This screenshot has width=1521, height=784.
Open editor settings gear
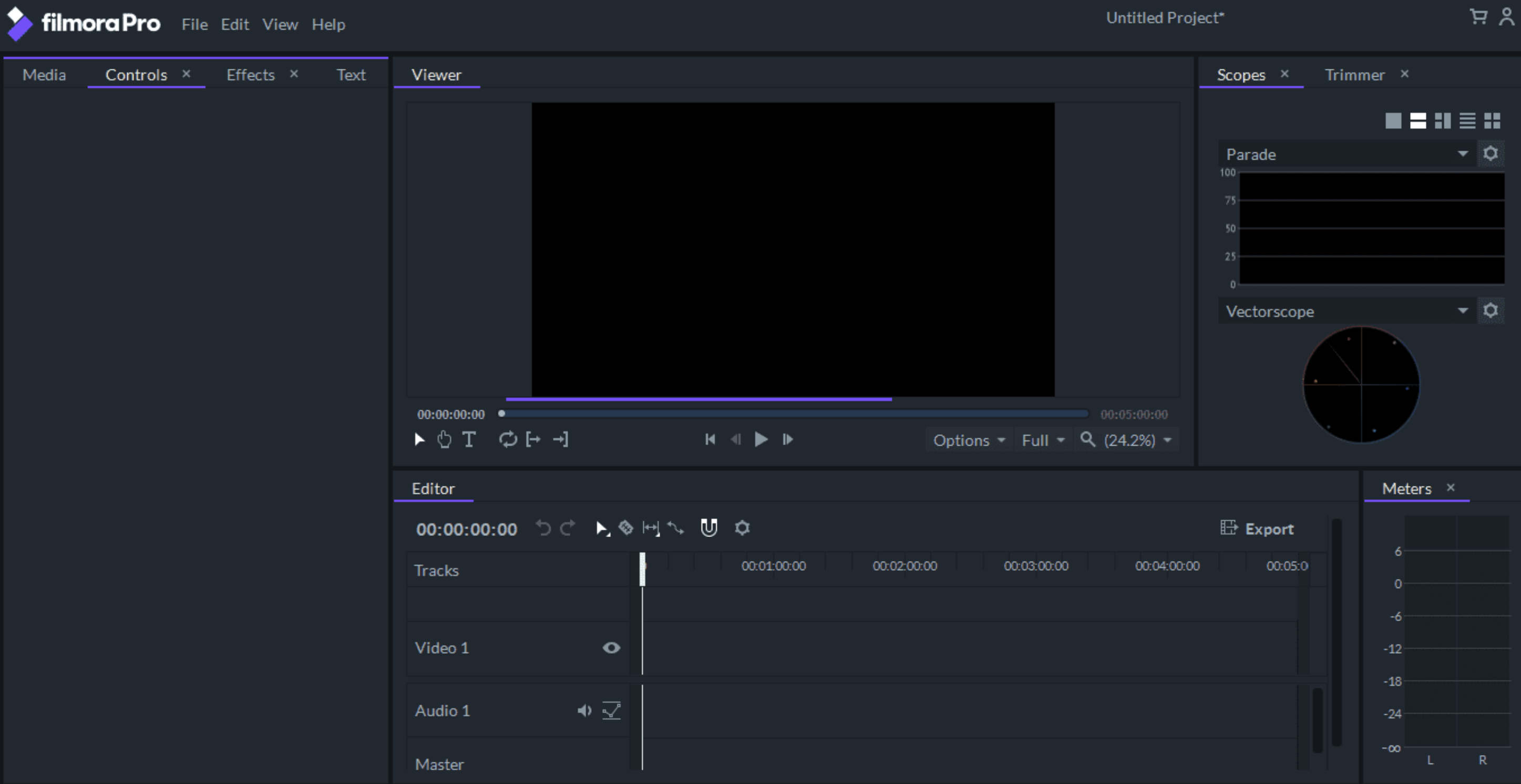742,527
